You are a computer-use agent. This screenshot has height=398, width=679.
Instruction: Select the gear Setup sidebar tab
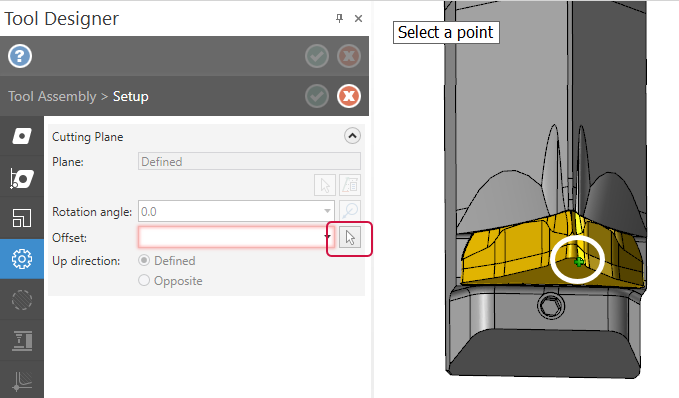[x=22, y=259]
